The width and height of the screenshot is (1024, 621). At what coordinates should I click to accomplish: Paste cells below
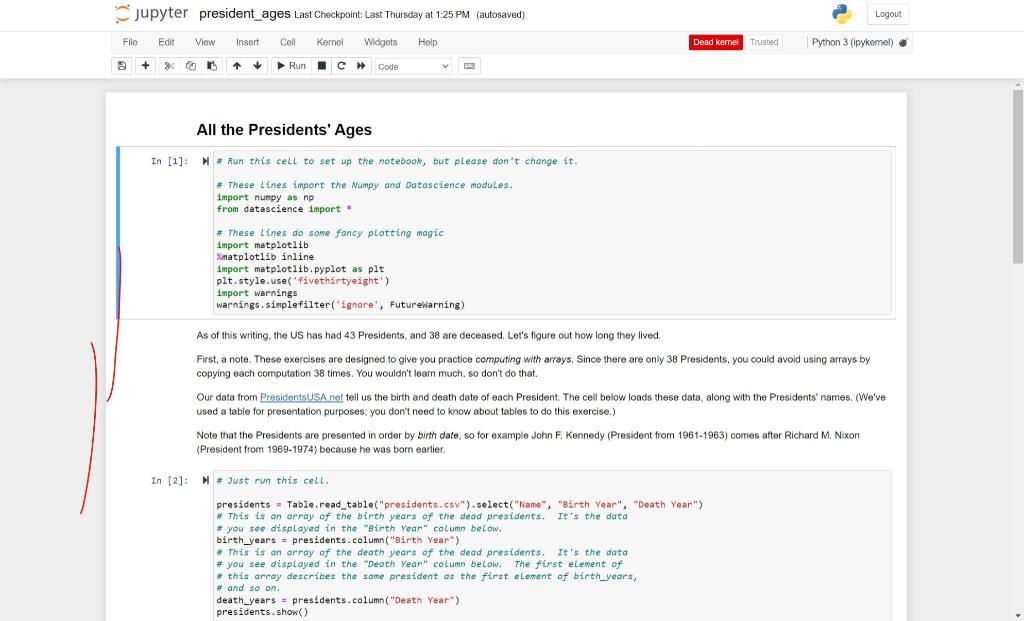[211, 65]
